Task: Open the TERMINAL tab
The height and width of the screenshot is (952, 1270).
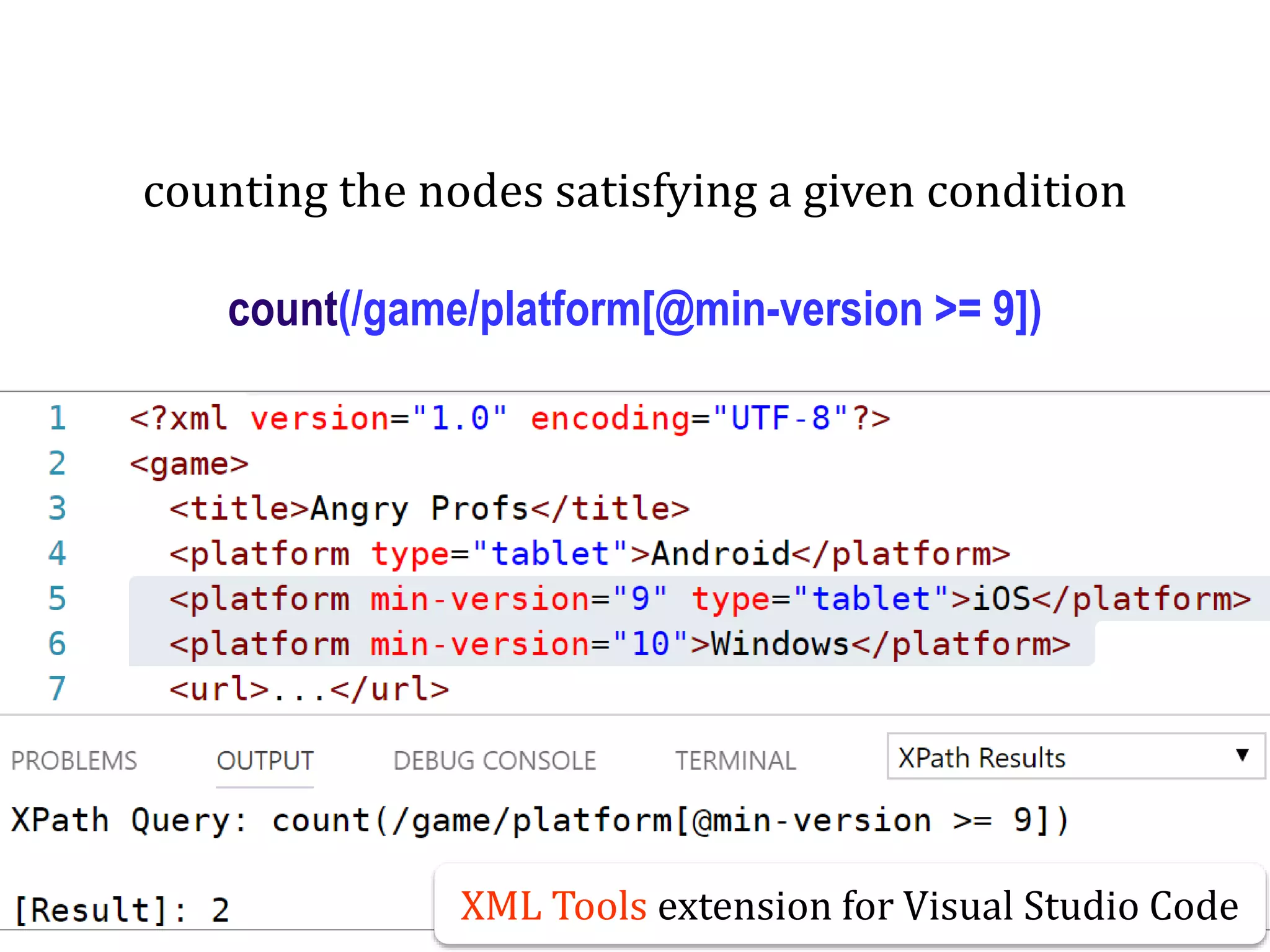Action: pyautogui.click(x=735, y=760)
